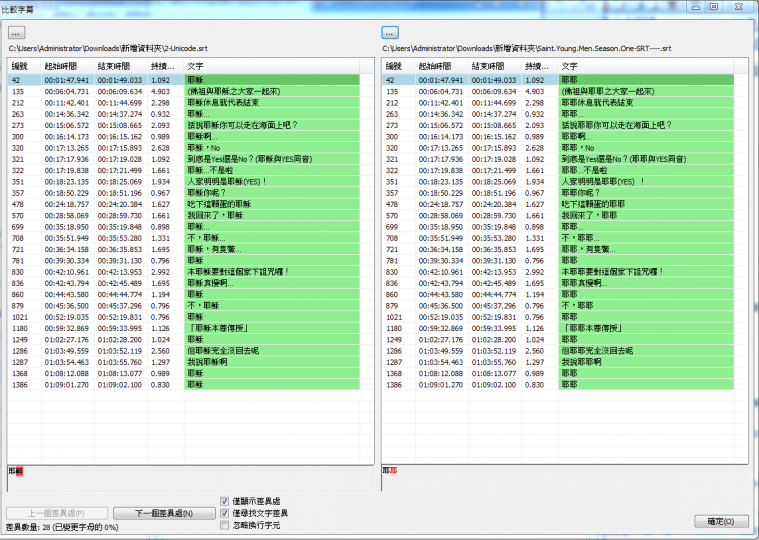Sort by 編號 column in 2-Unicode.srt list
The image size is (759, 540).
[24, 66]
